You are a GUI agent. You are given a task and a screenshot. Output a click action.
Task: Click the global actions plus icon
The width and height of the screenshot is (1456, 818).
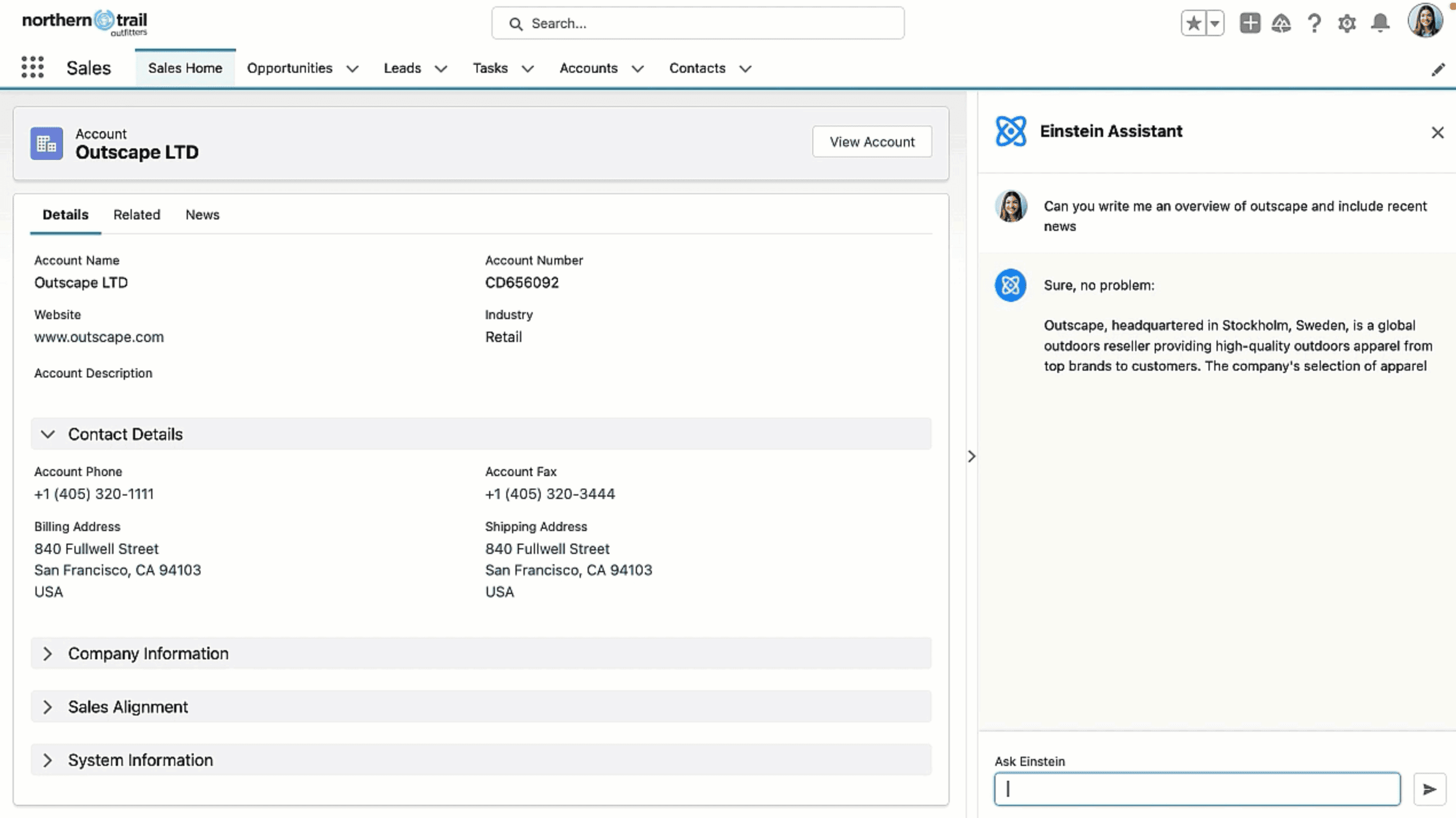1250,23
